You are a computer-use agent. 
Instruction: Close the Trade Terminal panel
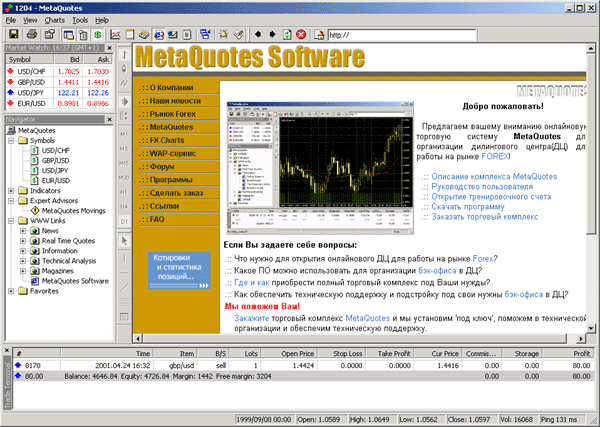click(x=7, y=350)
